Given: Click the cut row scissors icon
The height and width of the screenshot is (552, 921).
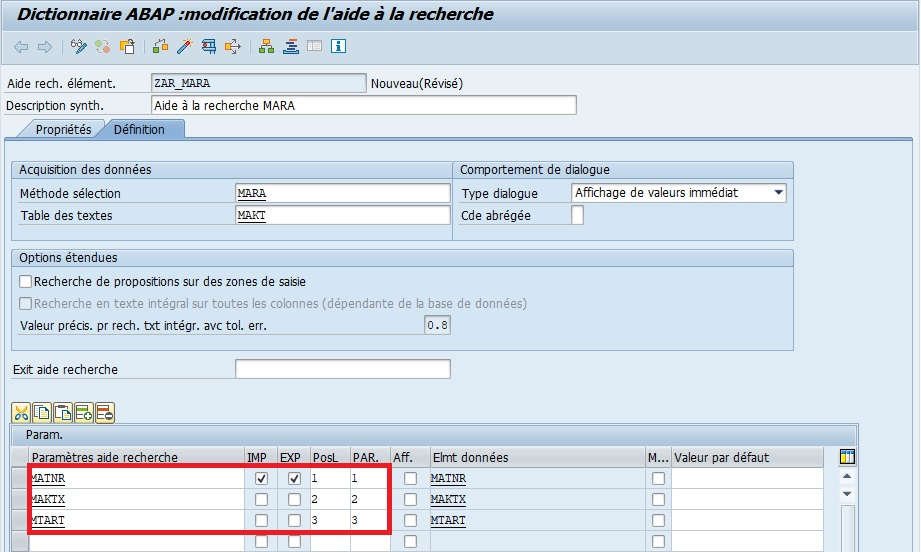Looking at the screenshot, I should [21, 412].
